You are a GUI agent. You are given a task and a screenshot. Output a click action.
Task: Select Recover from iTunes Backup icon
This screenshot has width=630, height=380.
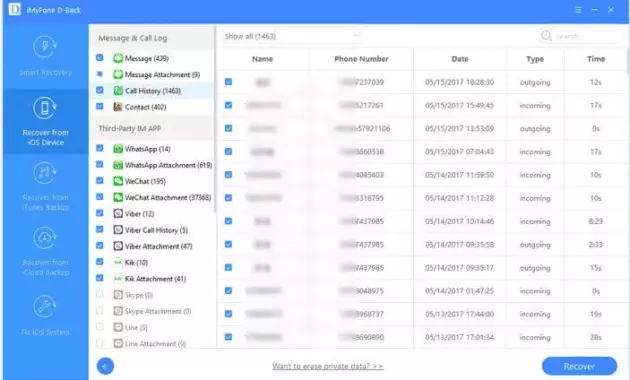click(45, 173)
